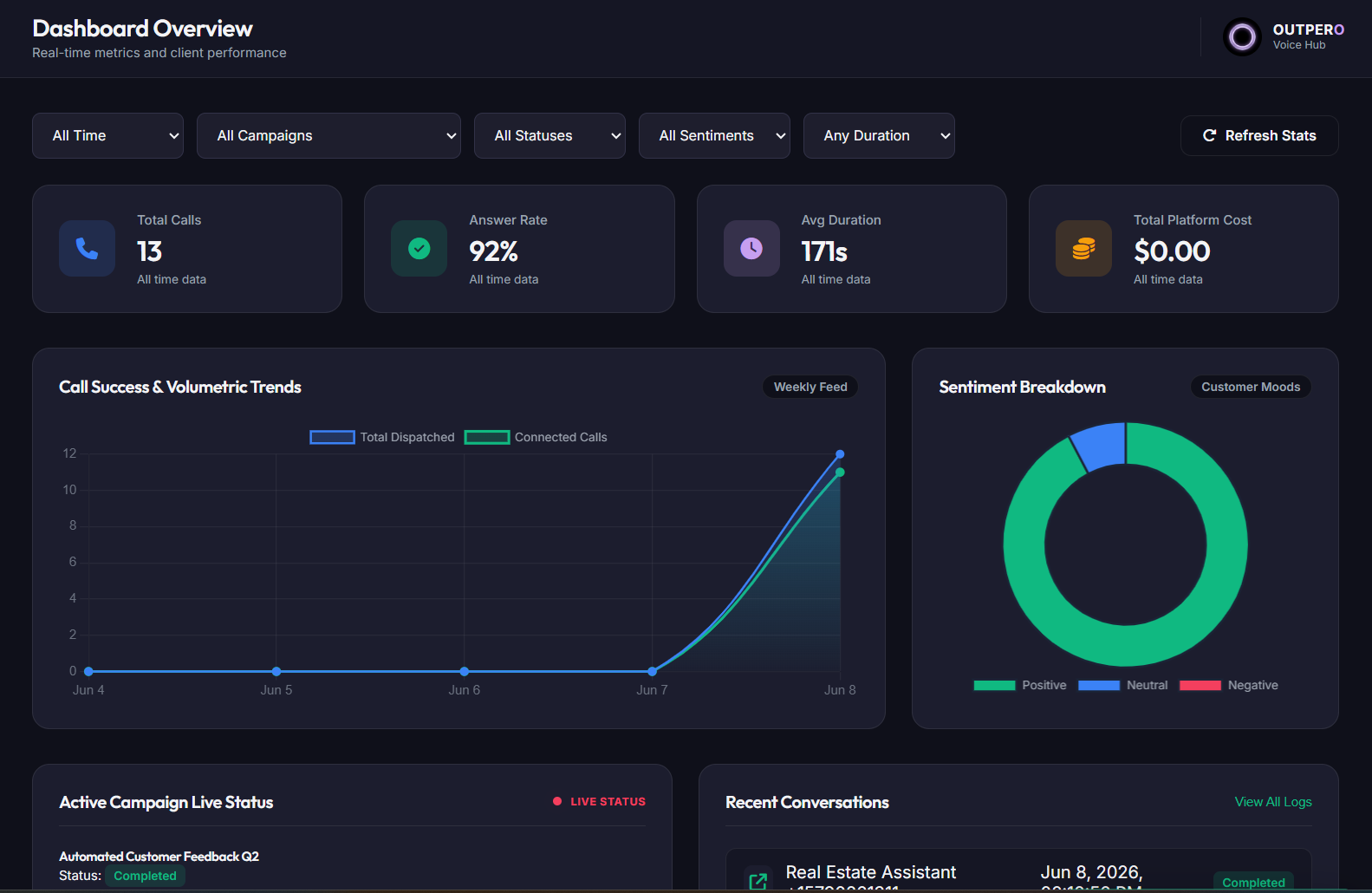Click the Jun 8 Total Dispatched data point
1372x893 pixels.
click(840, 454)
